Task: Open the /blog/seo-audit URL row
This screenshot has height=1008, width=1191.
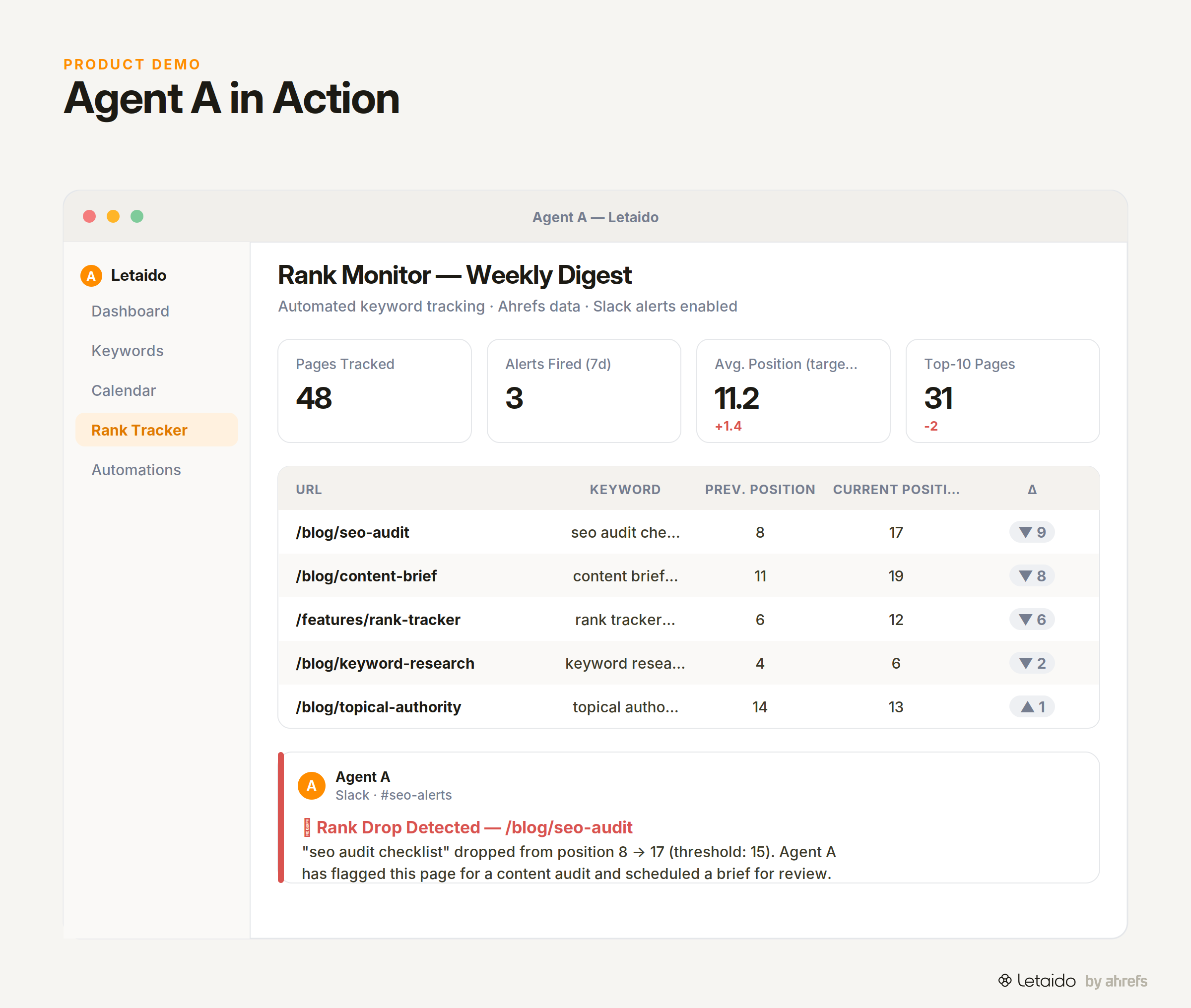Action: [688, 533]
